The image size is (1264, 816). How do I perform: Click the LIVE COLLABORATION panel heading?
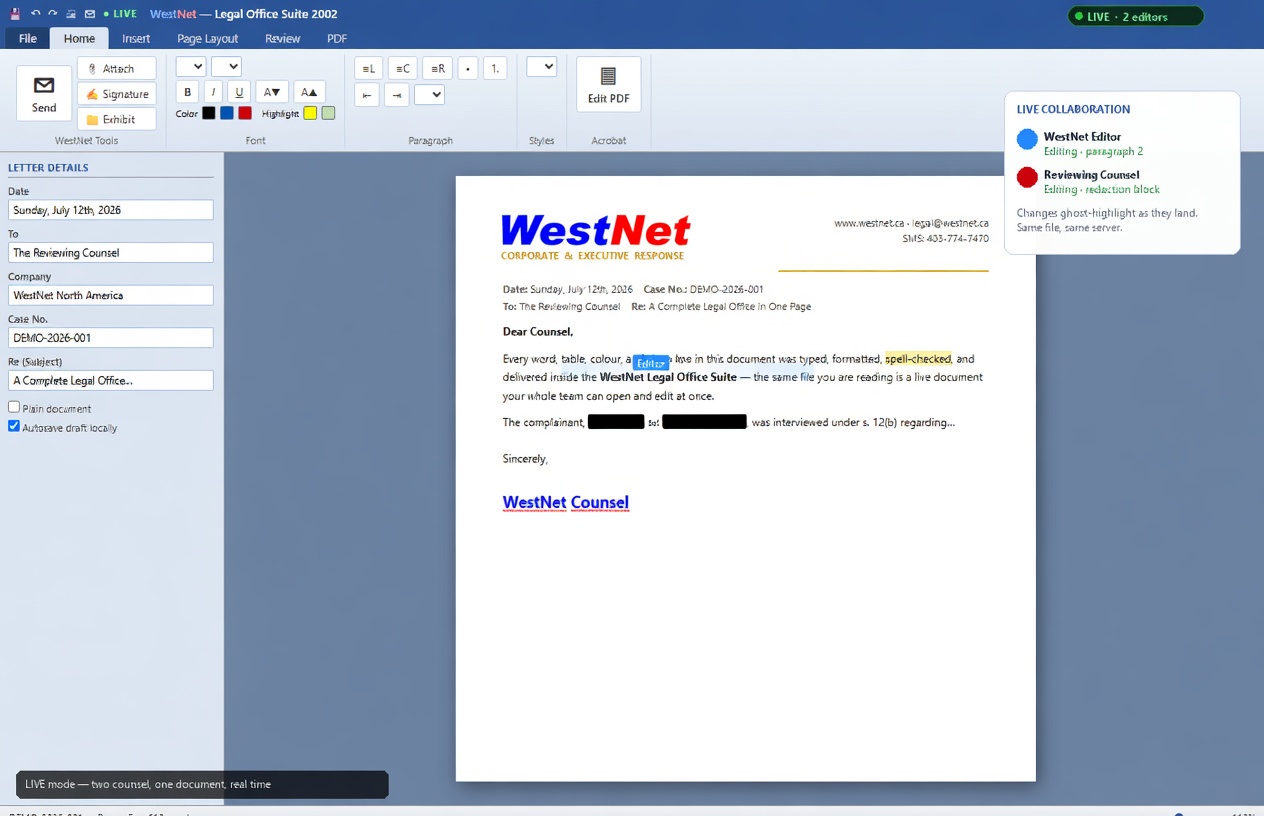[1073, 109]
